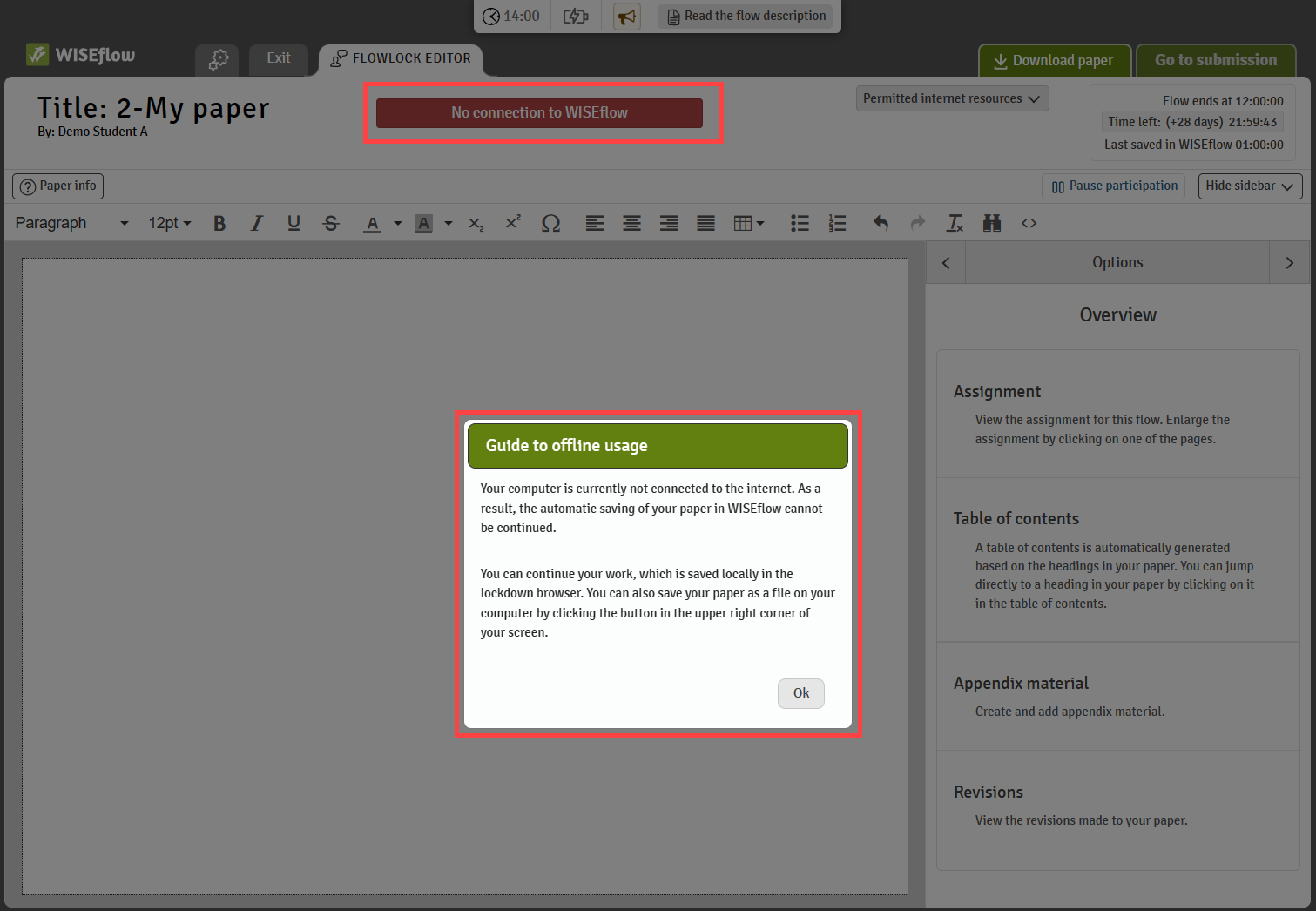
Task: Apply the background highlight color
Action: (424, 224)
